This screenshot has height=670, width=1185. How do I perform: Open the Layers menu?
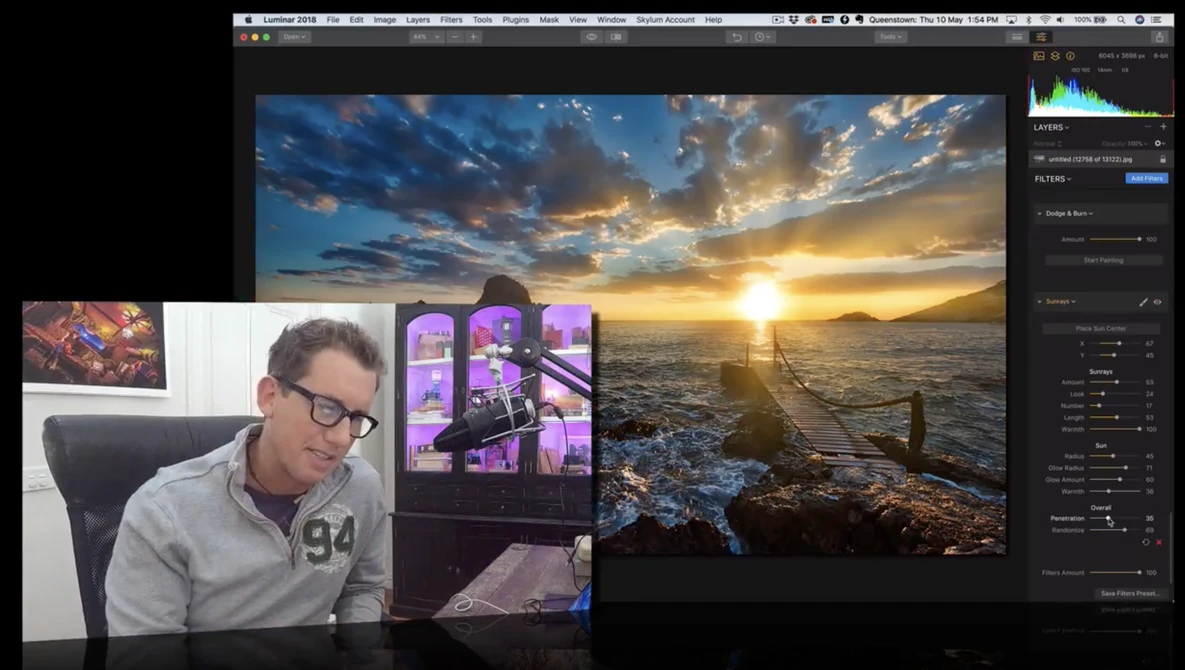tap(417, 20)
